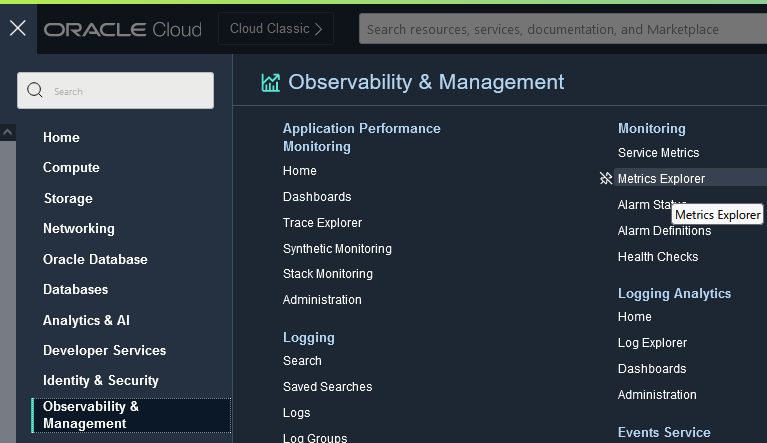The height and width of the screenshot is (443, 767).
Task: Open Trace Explorer
Action: [322, 222]
